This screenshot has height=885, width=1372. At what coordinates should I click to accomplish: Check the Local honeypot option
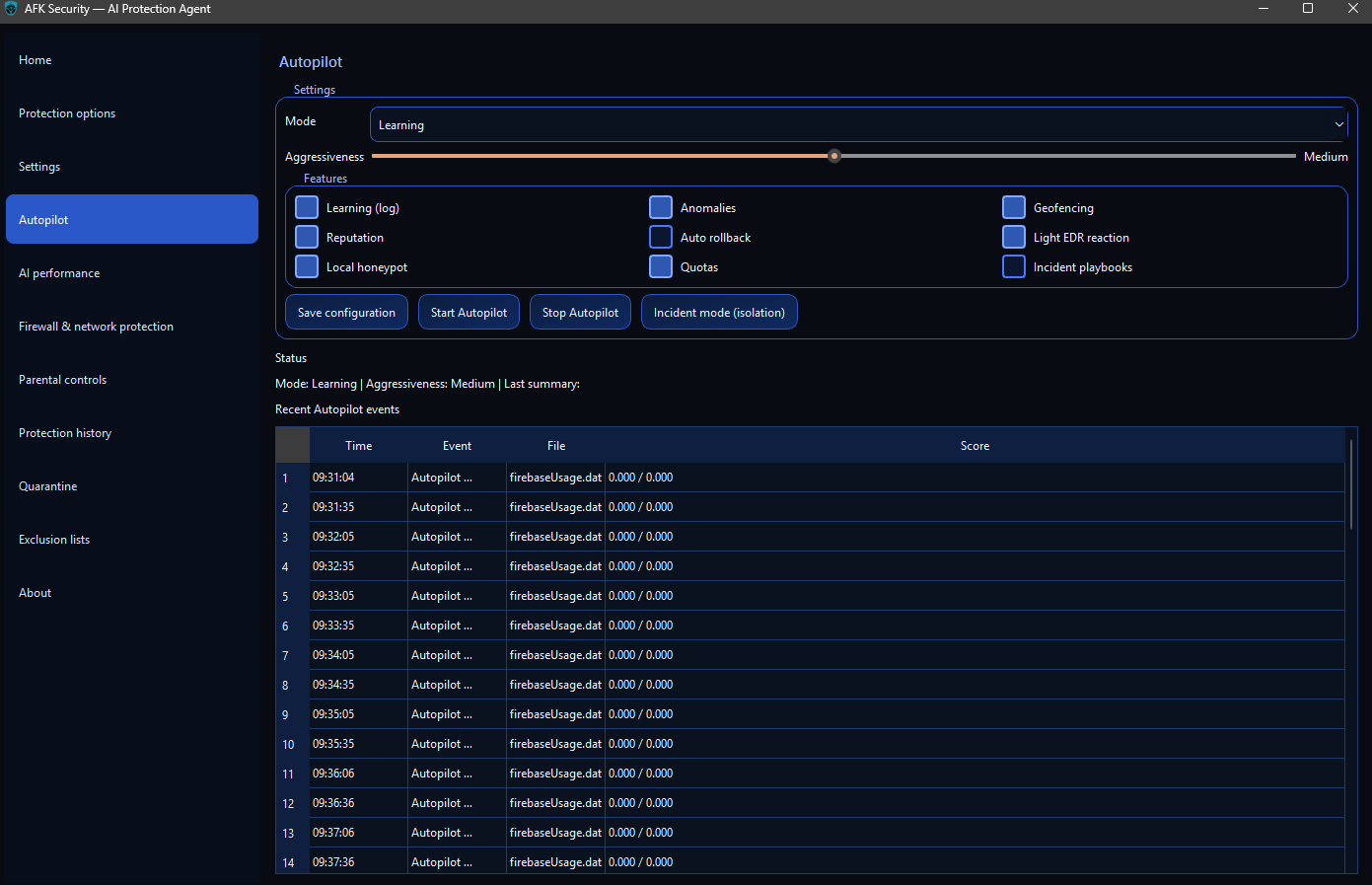[306, 266]
